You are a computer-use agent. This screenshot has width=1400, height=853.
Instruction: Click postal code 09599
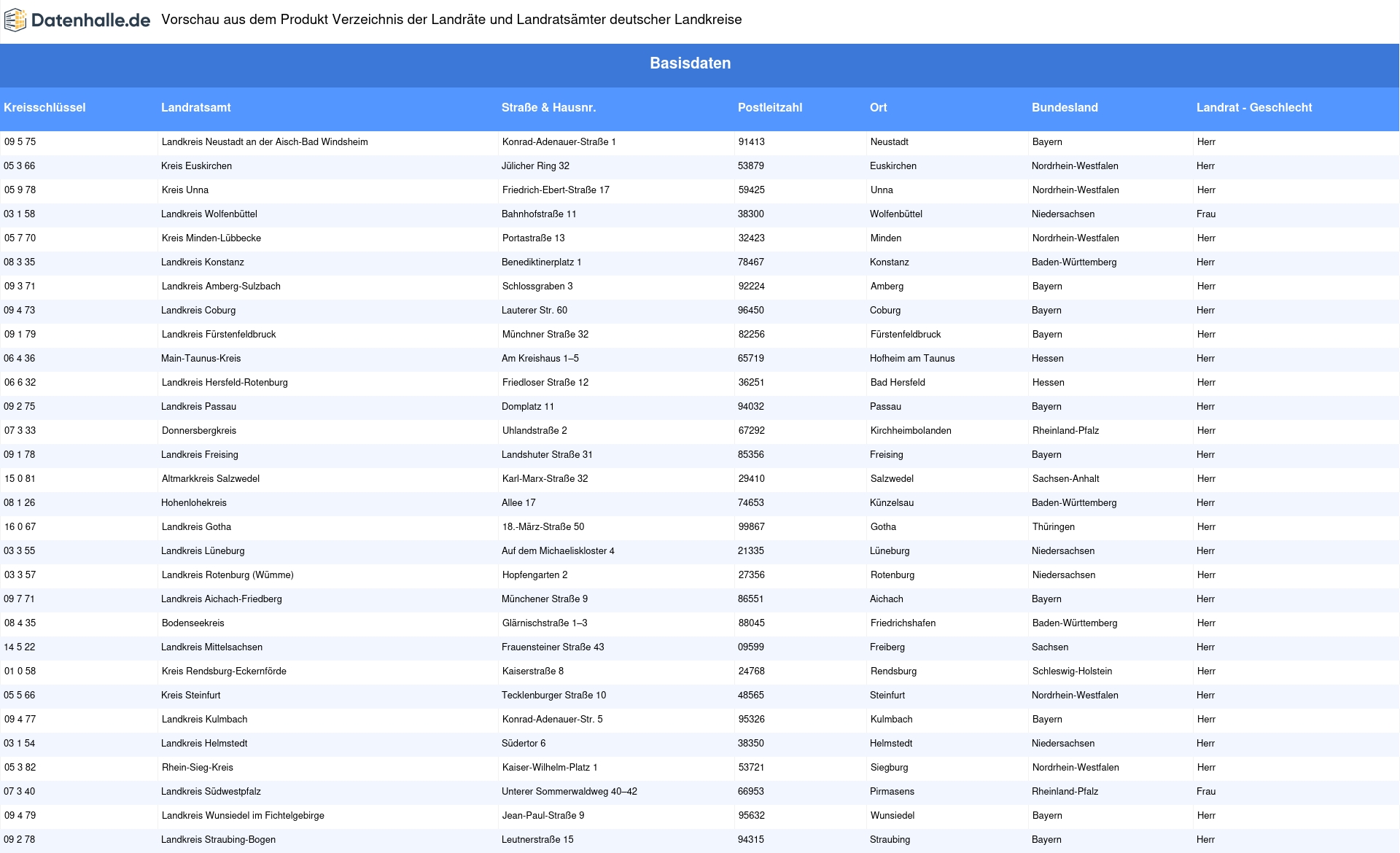(751, 647)
